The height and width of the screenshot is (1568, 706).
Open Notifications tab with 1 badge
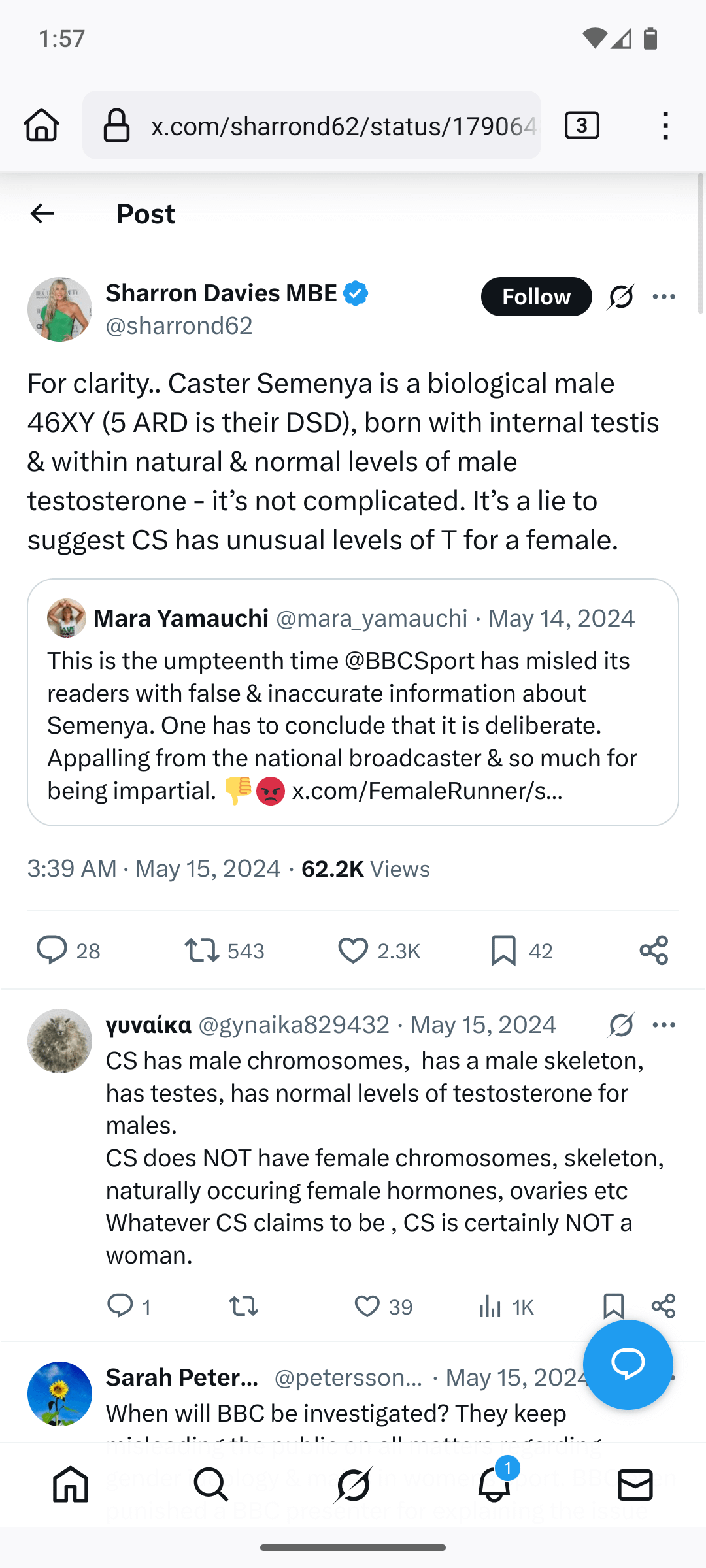494,1484
